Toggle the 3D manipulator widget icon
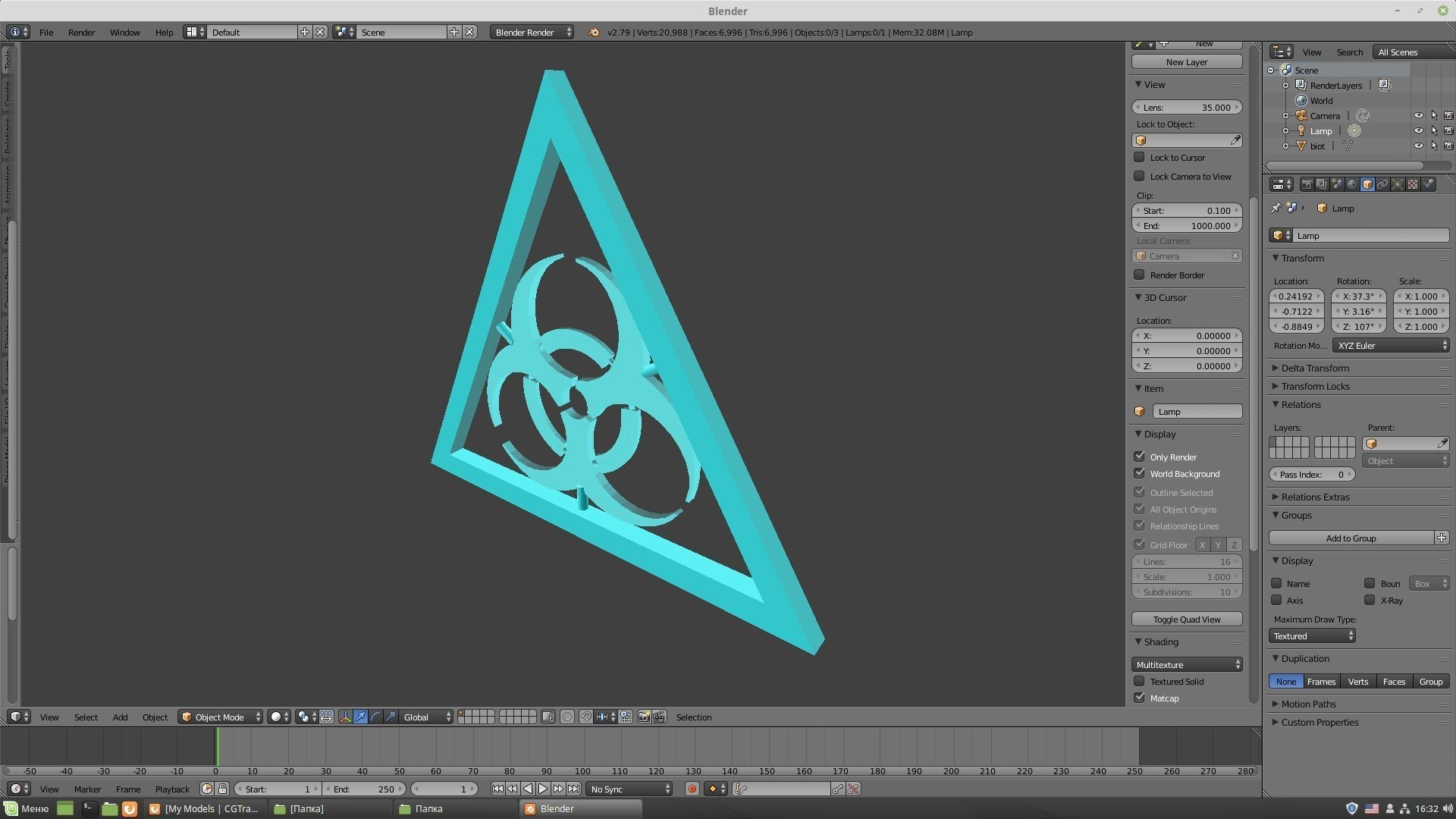This screenshot has width=1456, height=819. point(345,717)
